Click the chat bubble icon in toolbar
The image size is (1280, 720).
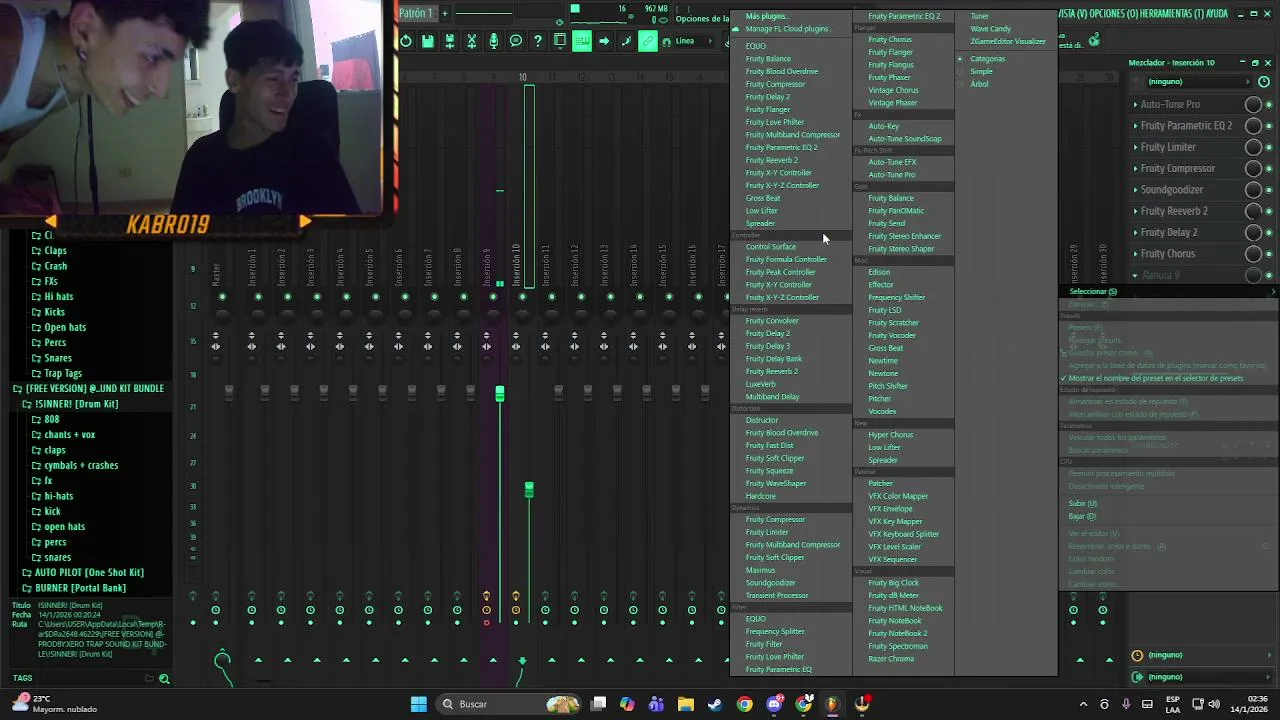tap(516, 41)
